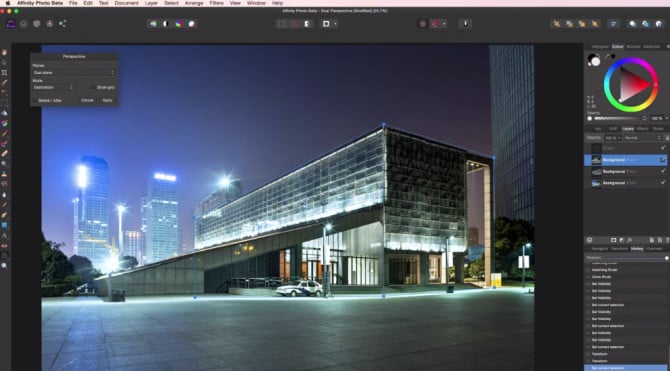The width and height of the screenshot is (670, 371).
Task: Click the 'Clone Brush' history entry
Action: pos(601,277)
